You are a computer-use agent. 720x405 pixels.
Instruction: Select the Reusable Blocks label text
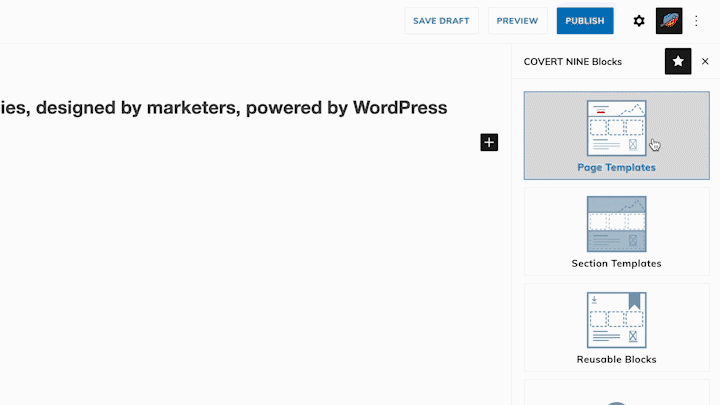(616, 360)
